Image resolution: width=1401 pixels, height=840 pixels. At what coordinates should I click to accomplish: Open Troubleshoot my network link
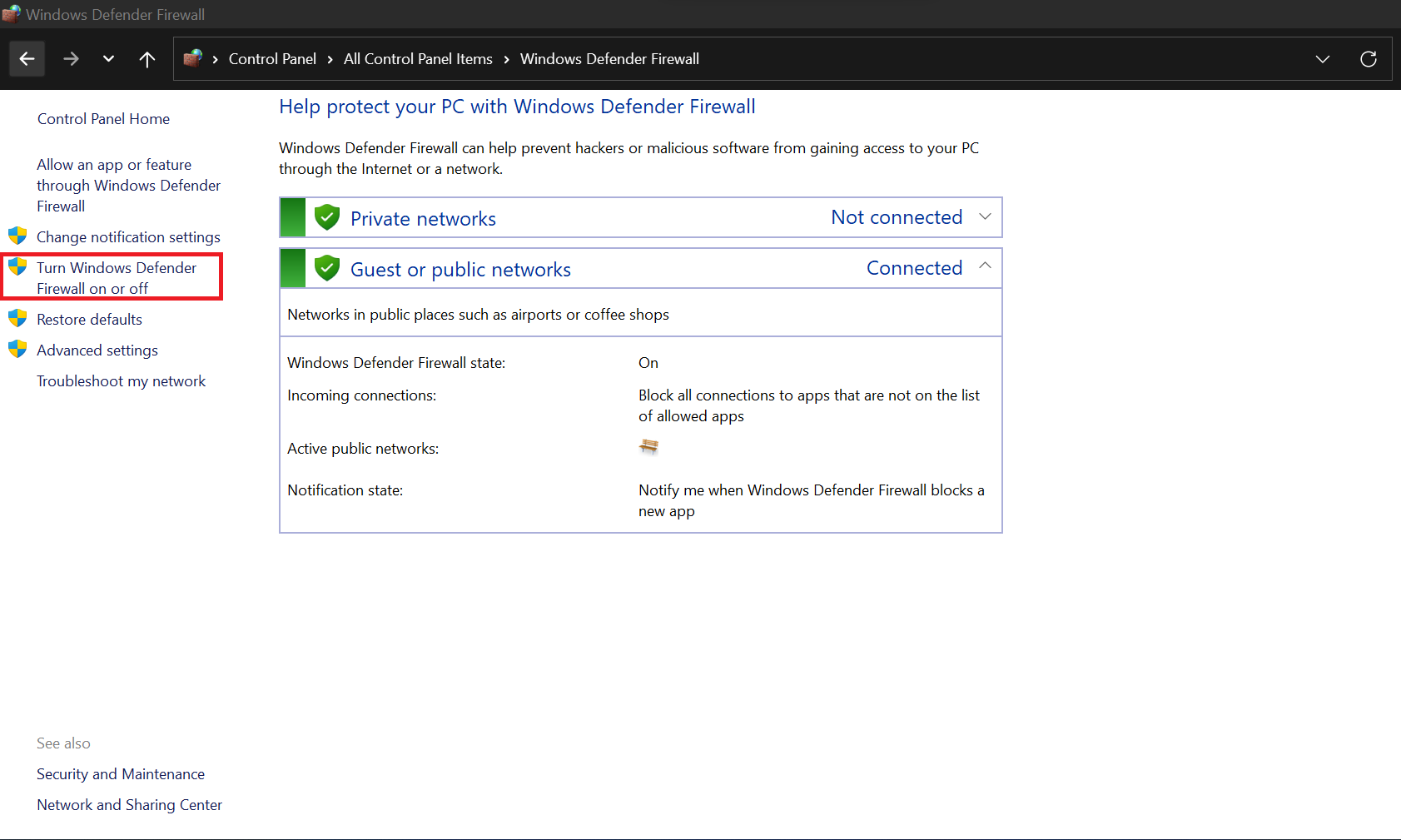pos(121,381)
